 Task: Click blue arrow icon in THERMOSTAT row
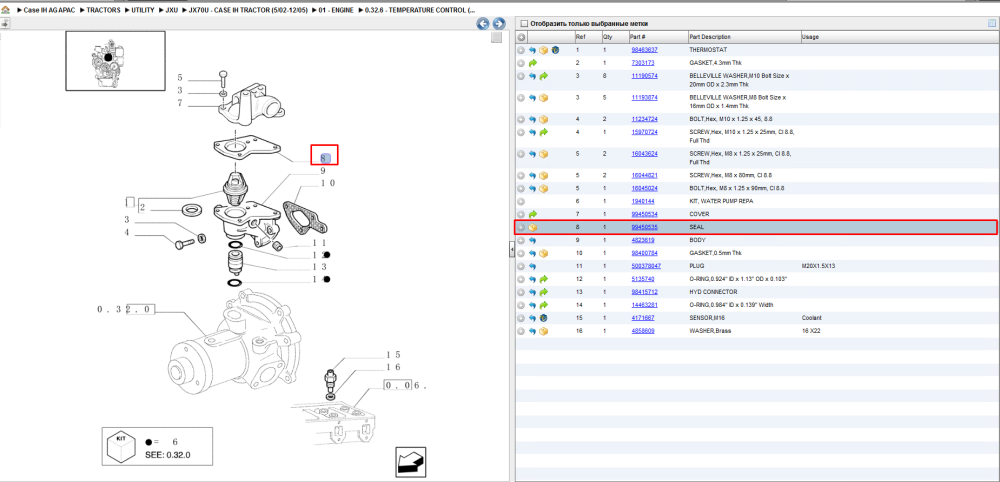tap(532, 50)
